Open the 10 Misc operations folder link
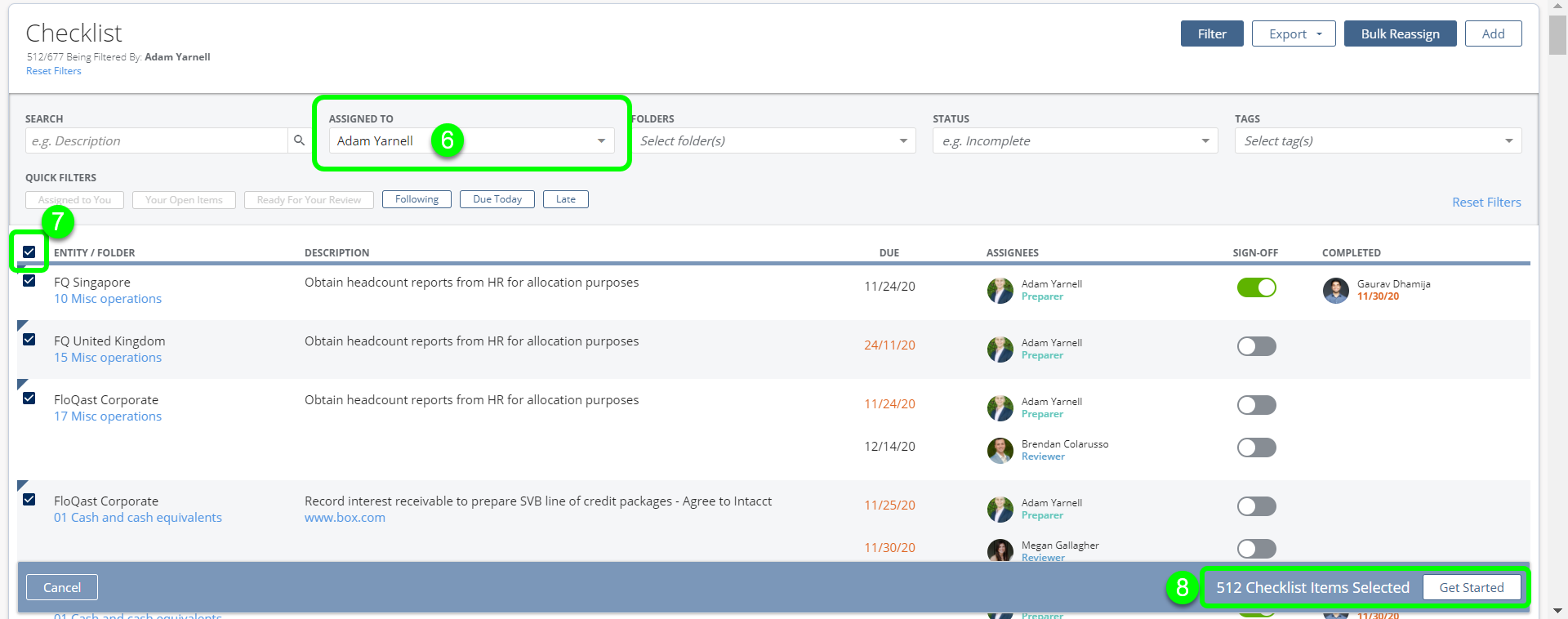 tap(108, 299)
